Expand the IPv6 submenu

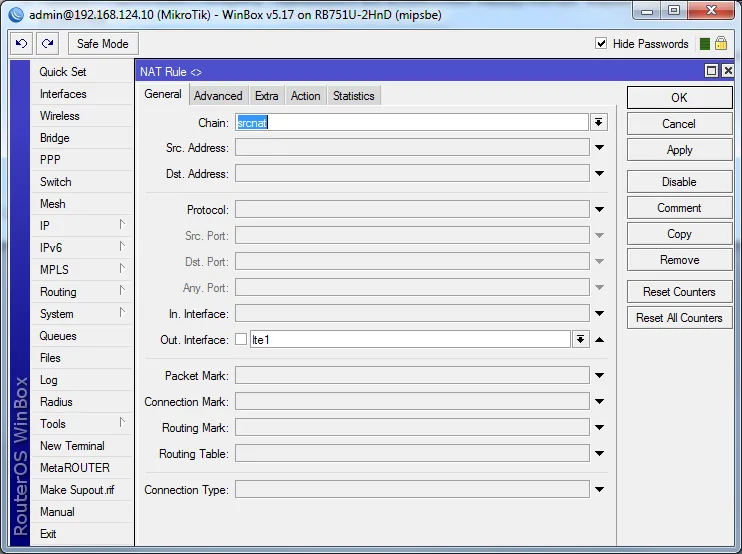point(81,247)
